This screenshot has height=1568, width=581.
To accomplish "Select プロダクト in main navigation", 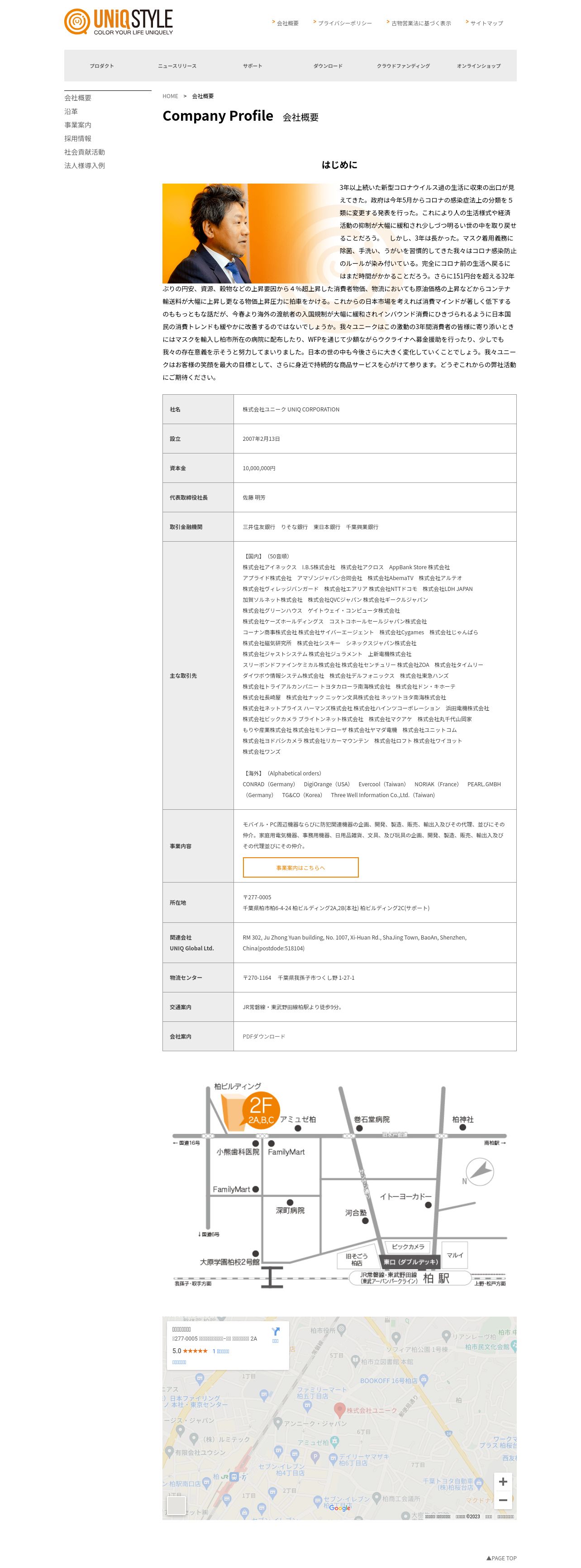I will click(102, 66).
